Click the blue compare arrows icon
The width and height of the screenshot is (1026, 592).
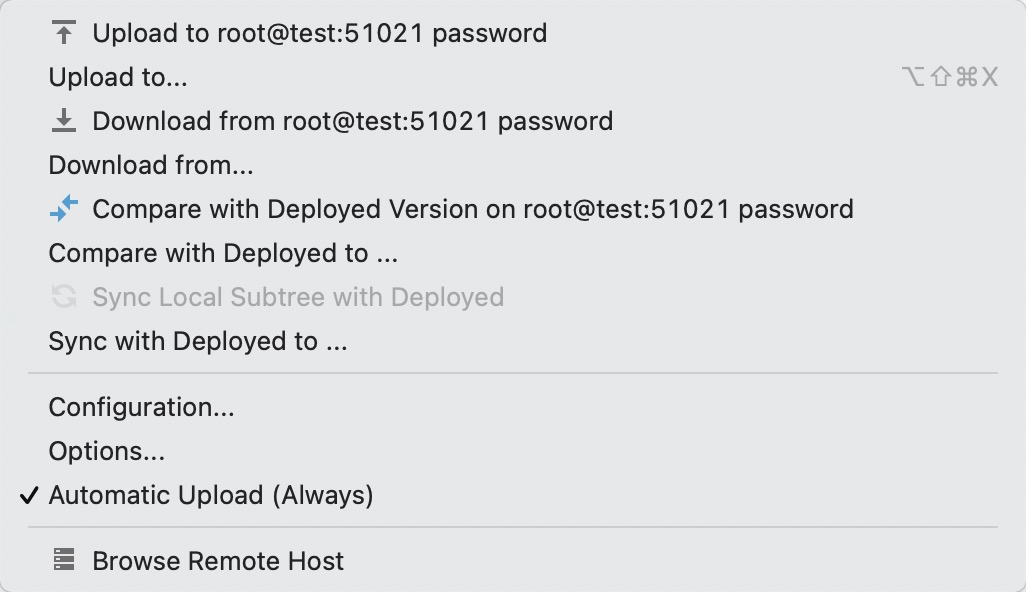(64, 209)
